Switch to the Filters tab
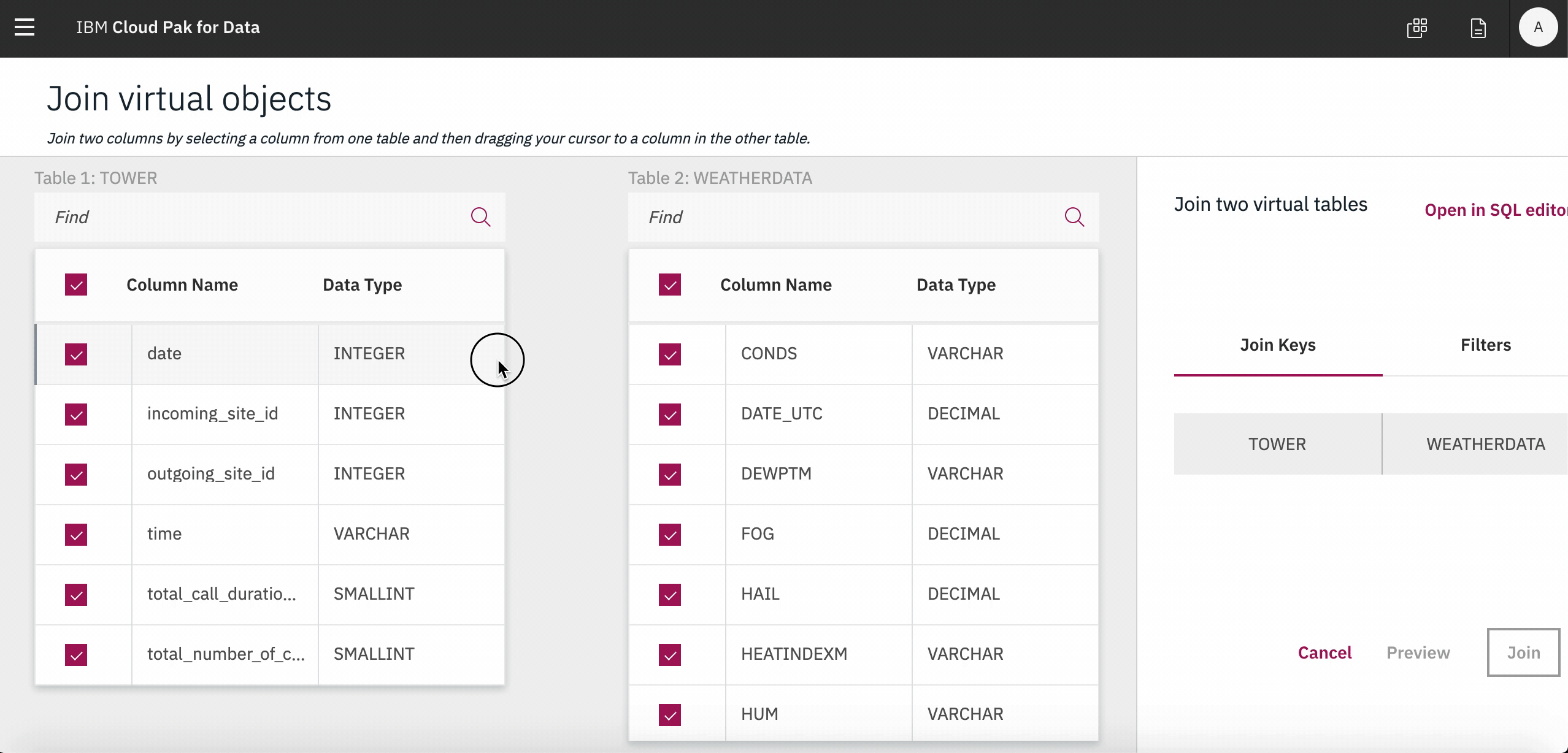Screen dimensions: 1568x753 (x=1485, y=345)
